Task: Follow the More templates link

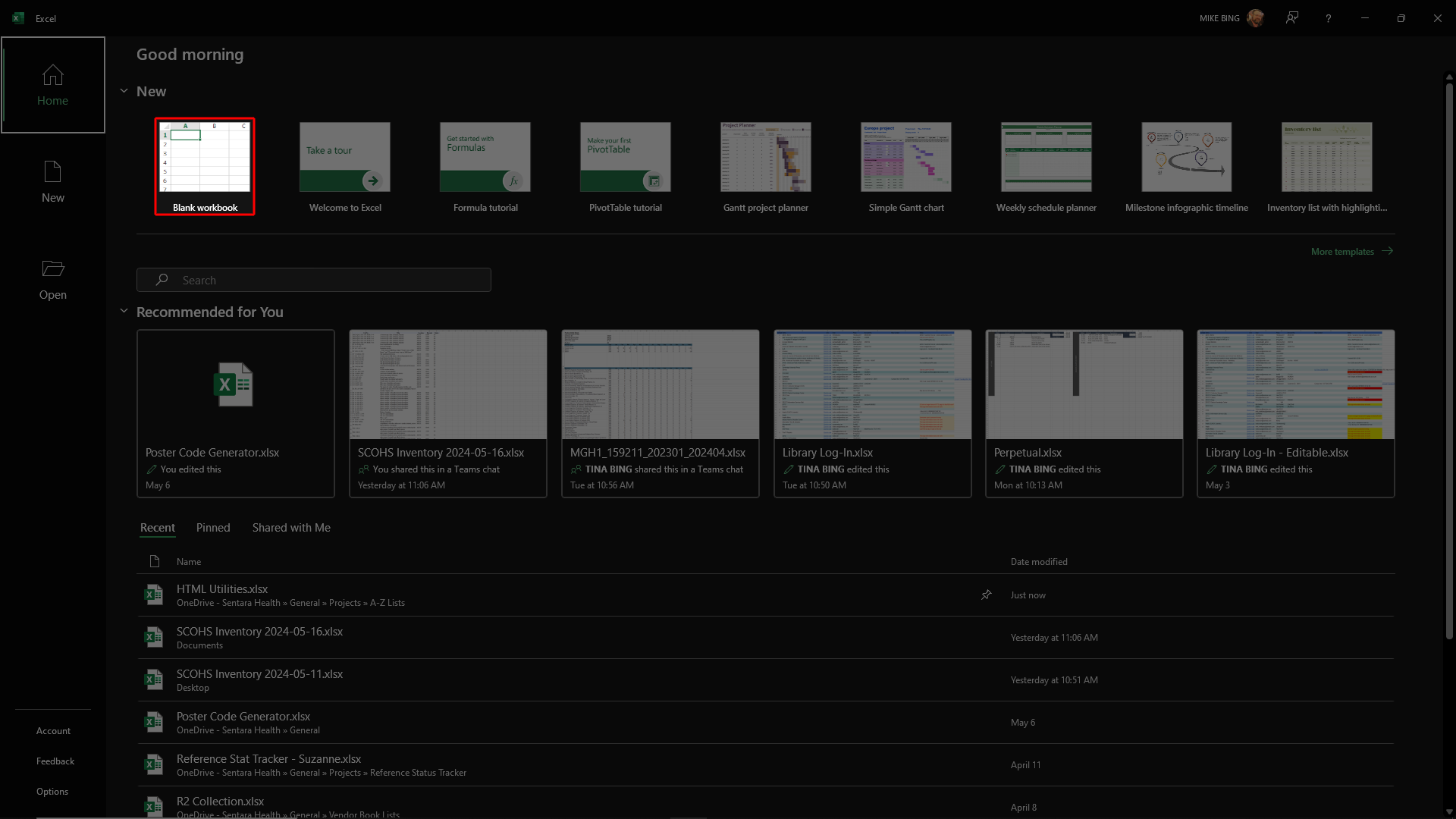Action: pos(1351,251)
